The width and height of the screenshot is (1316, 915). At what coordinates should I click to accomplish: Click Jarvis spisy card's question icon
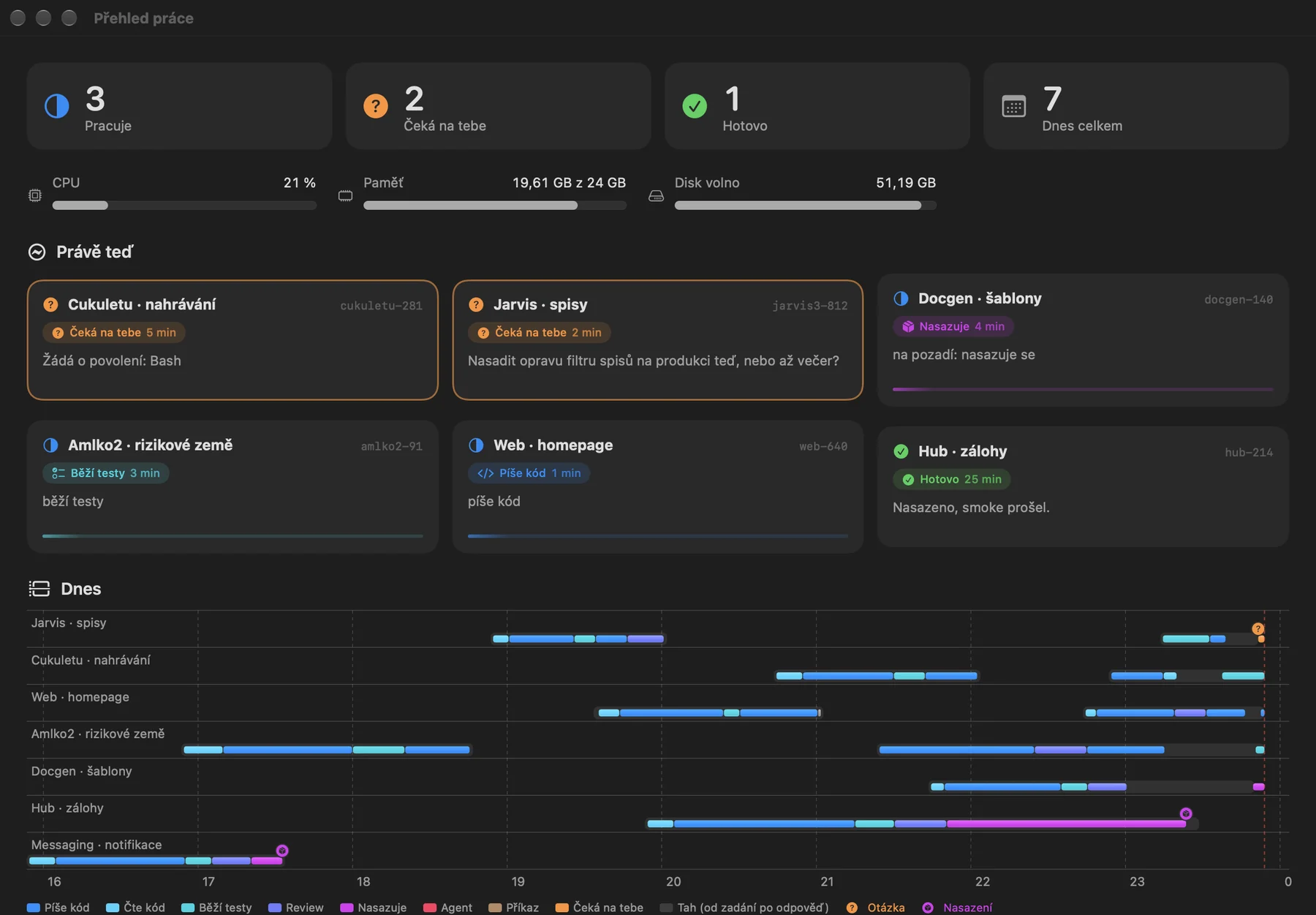[x=476, y=304]
